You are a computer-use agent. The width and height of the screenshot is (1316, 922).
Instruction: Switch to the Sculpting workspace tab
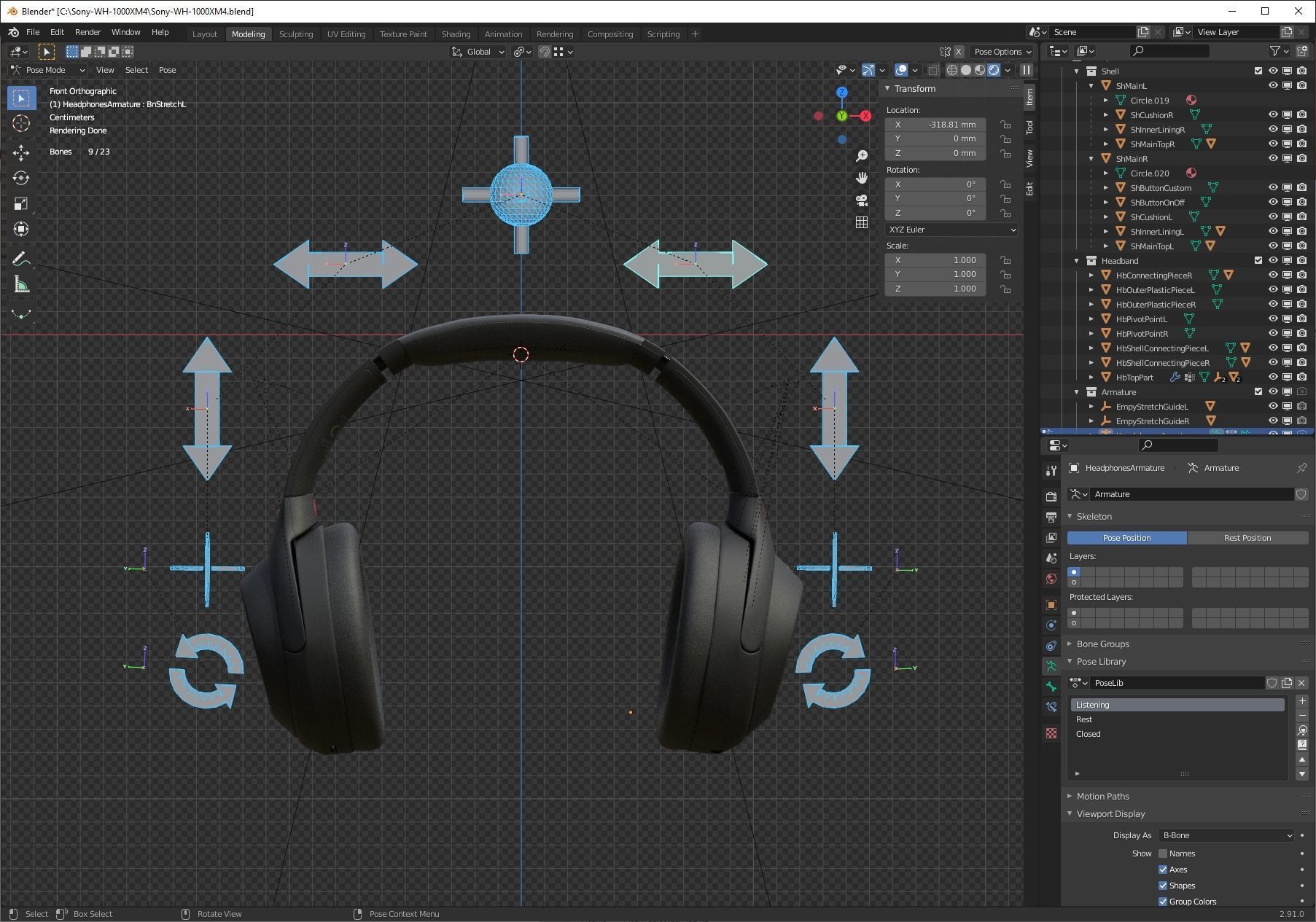click(x=296, y=34)
